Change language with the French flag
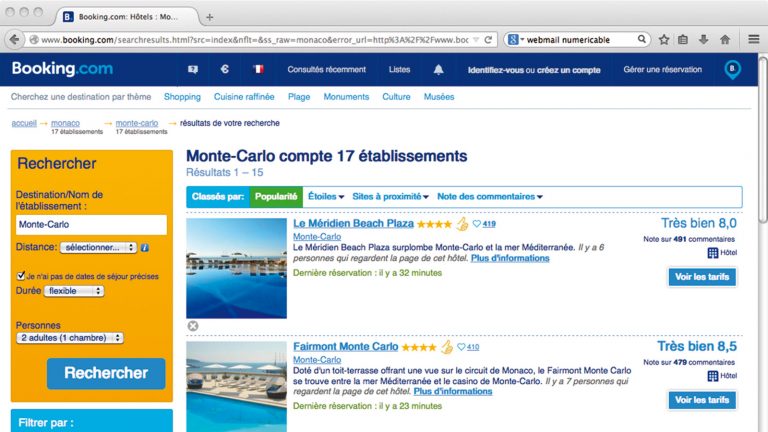This screenshot has width=768, height=432. [258, 69]
